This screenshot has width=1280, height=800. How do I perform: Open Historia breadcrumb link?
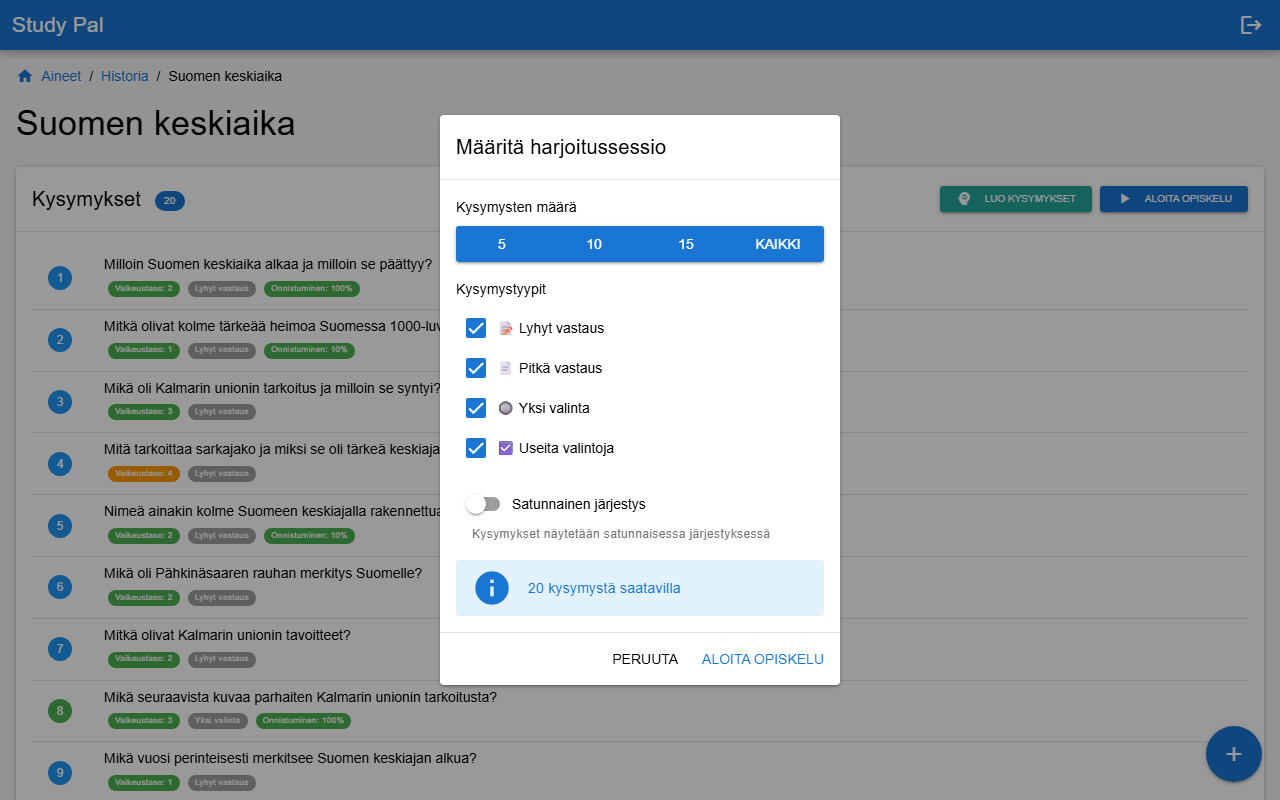point(125,76)
